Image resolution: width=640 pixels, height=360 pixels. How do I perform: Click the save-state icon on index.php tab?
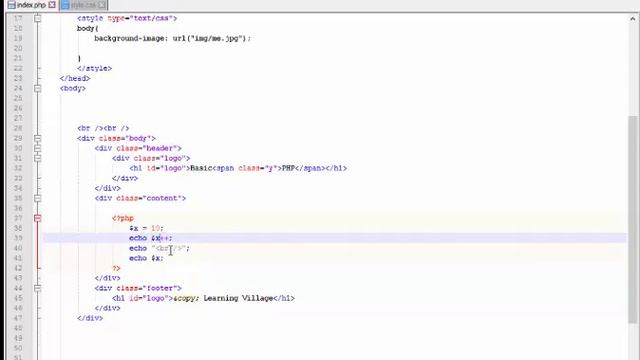11,5
